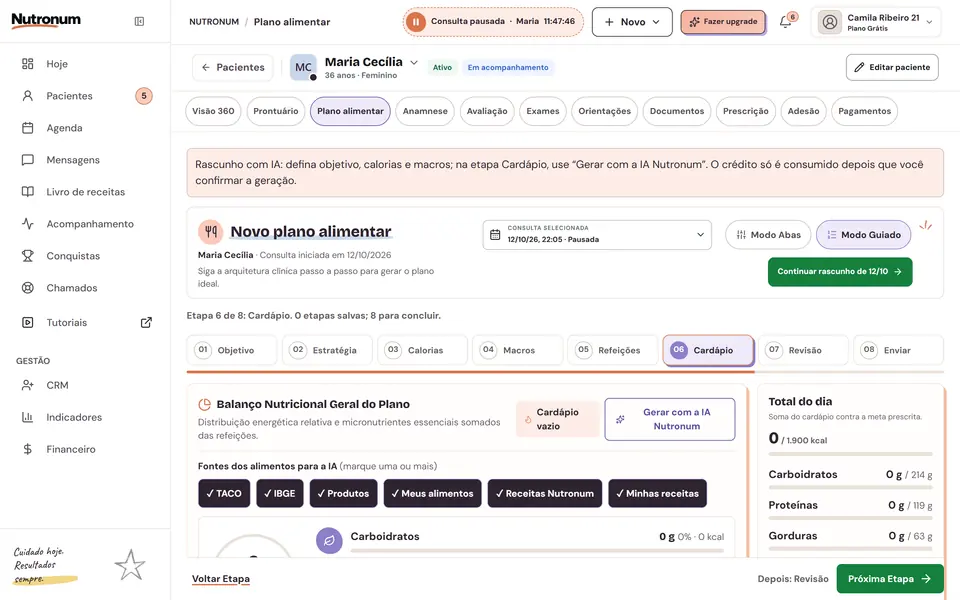Toggle the TACO food source
The width and height of the screenshot is (960, 600).
(224, 493)
